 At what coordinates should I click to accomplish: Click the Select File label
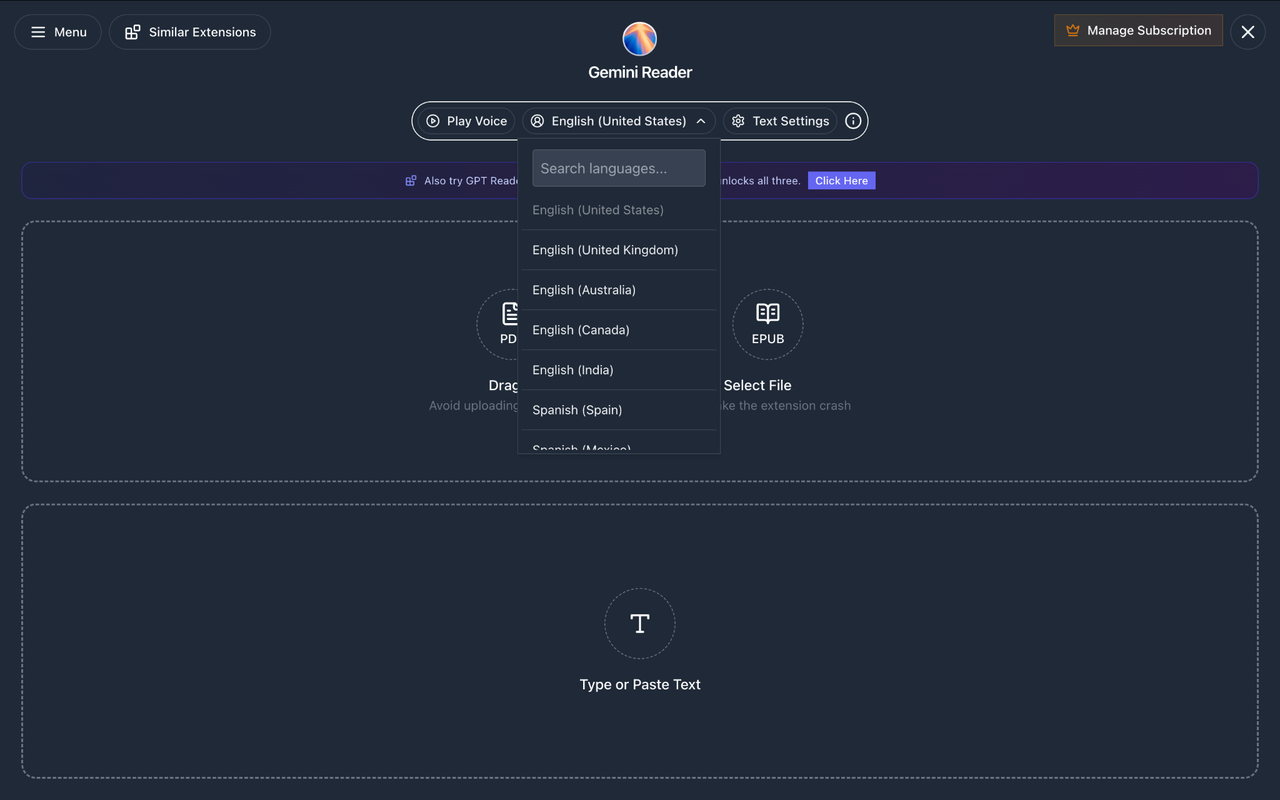click(757, 385)
